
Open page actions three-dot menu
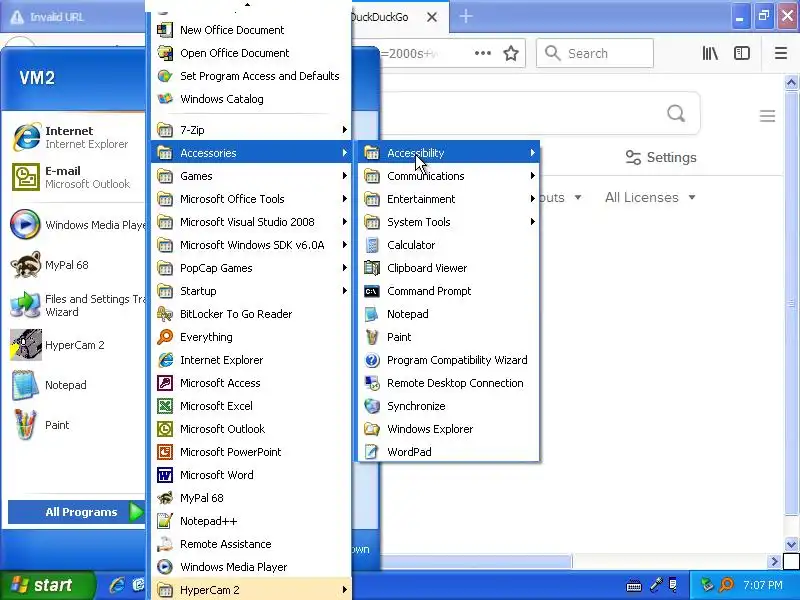tap(483, 53)
